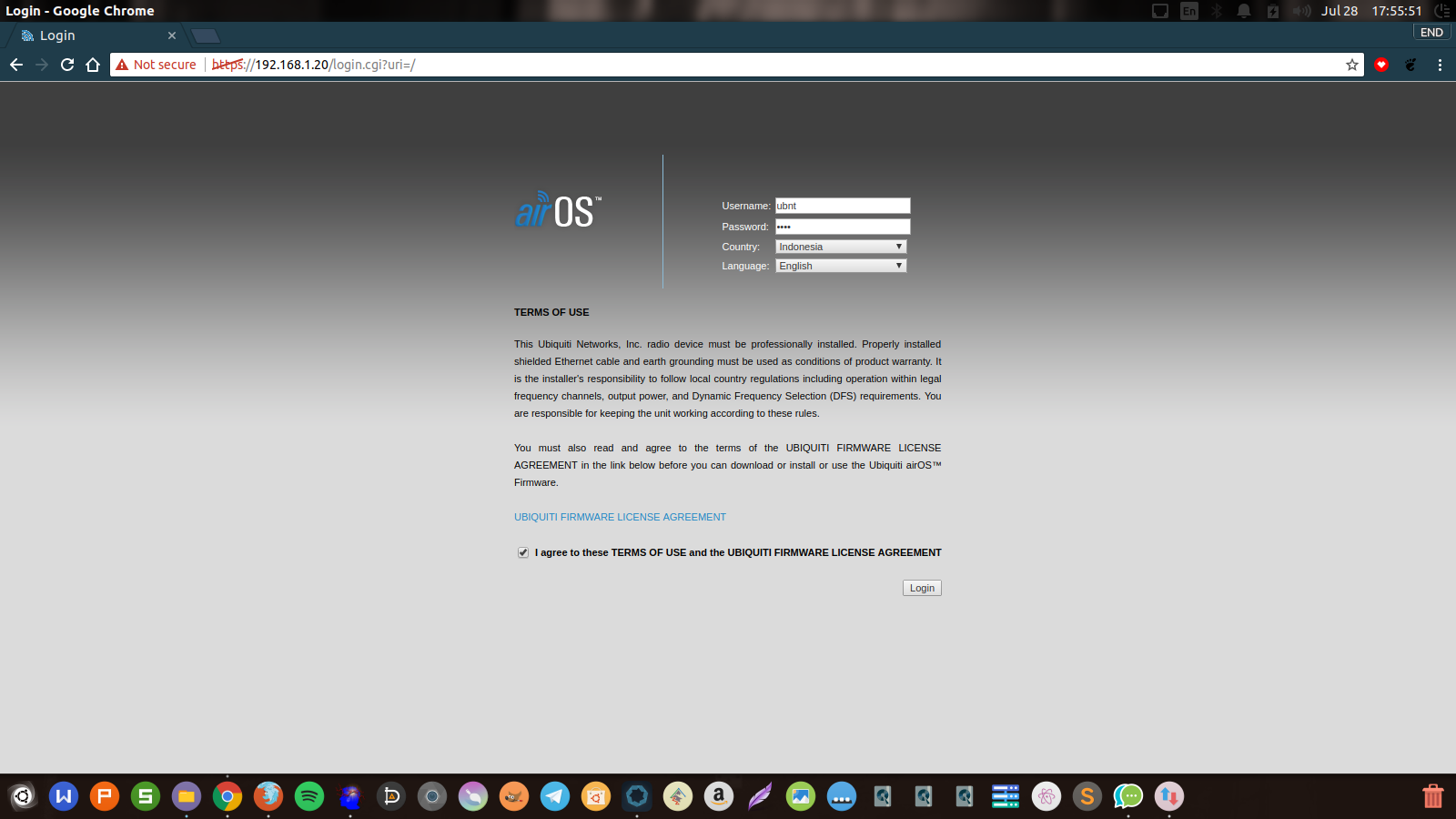This screenshot has height=819, width=1456.
Task: Open Telegram from the dock
Action: (x=555, y=796)
